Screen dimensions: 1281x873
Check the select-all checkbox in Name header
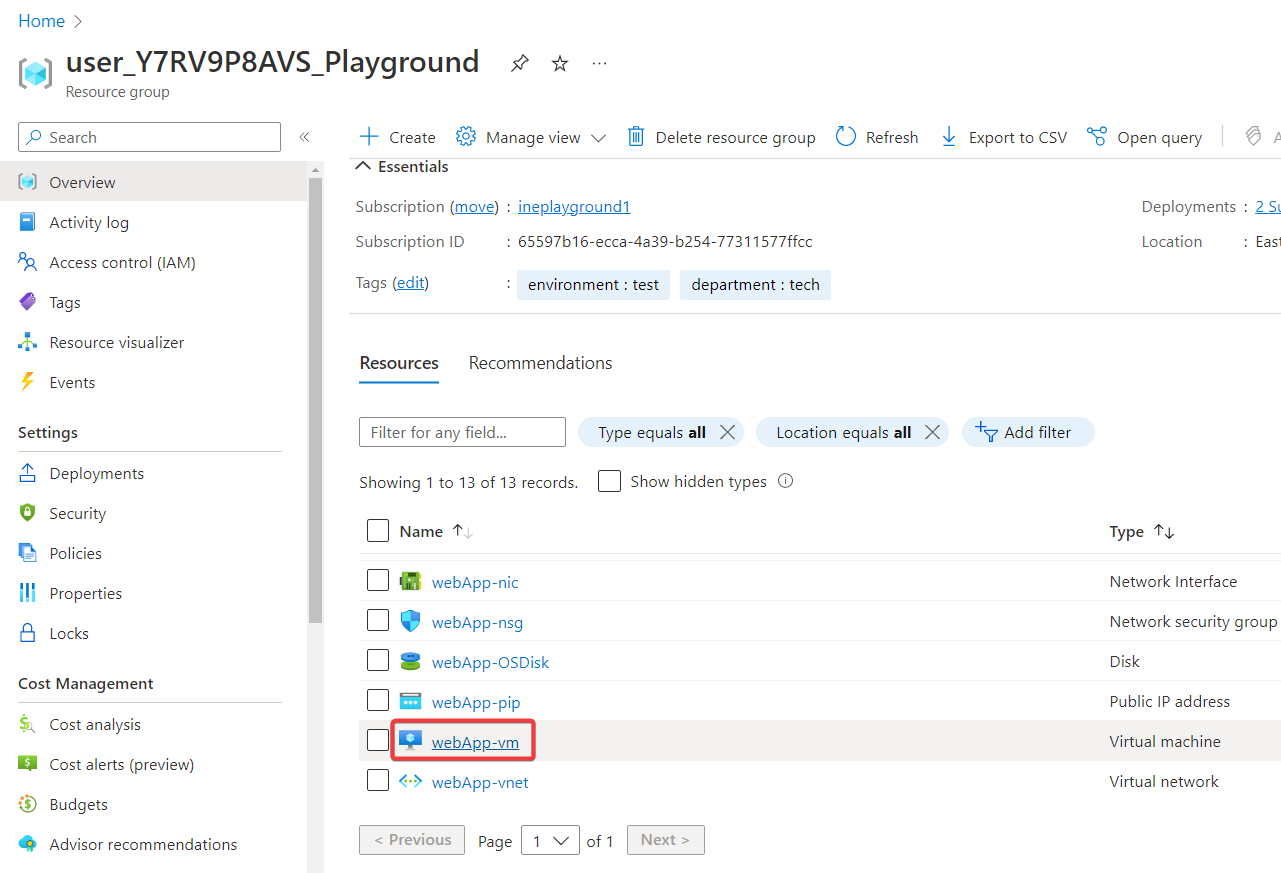[x=378, y=531]
